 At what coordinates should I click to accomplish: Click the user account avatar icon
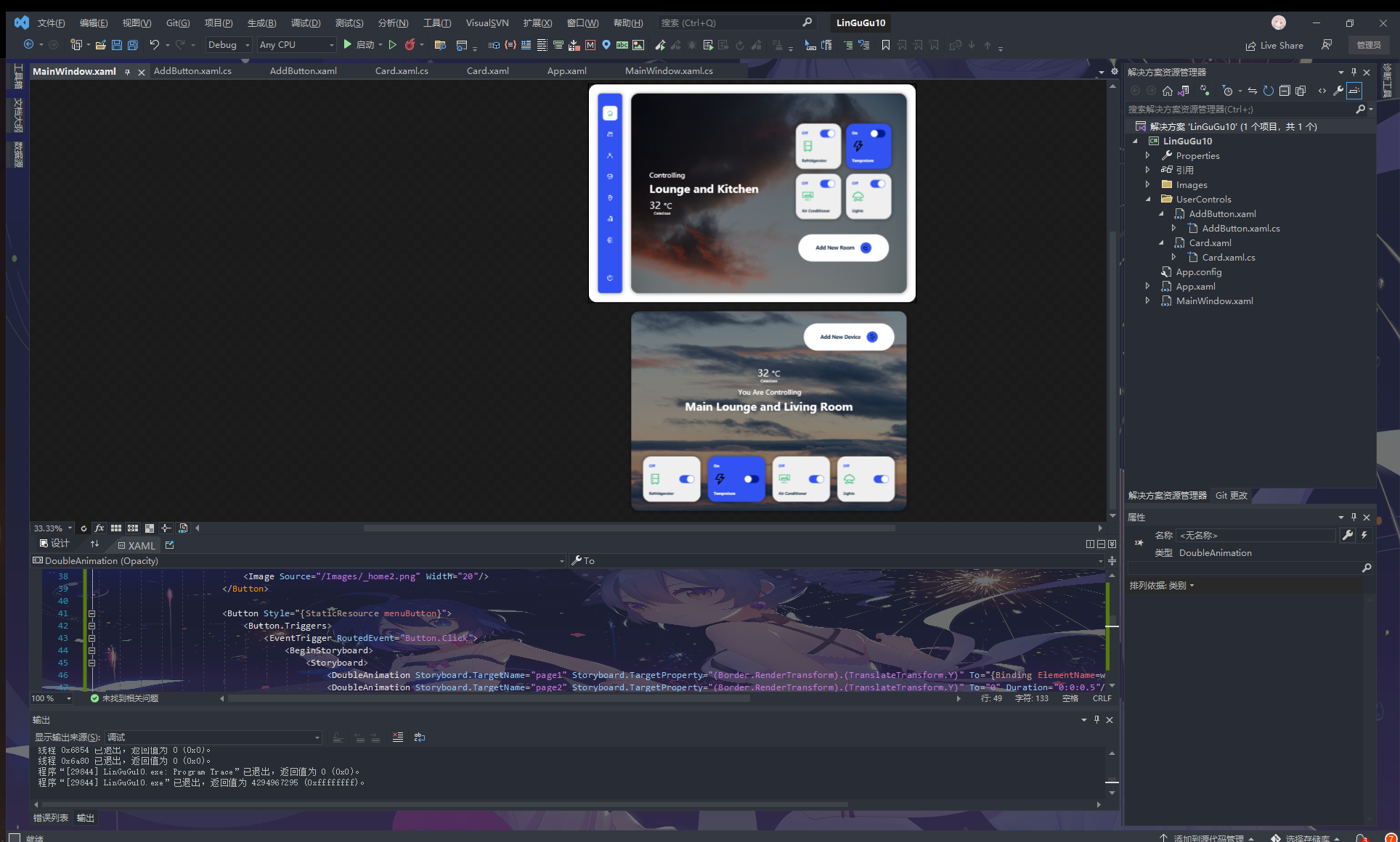click(x=1279, y=23)
